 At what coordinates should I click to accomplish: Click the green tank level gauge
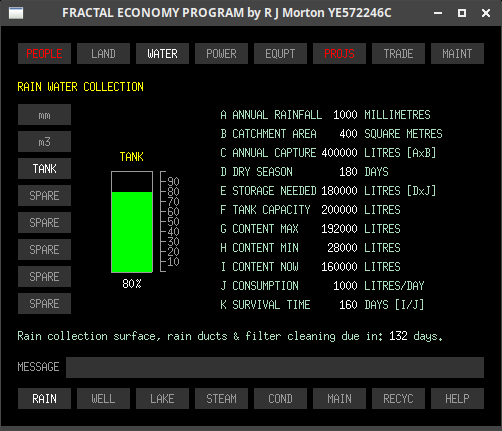click(132, 222)
